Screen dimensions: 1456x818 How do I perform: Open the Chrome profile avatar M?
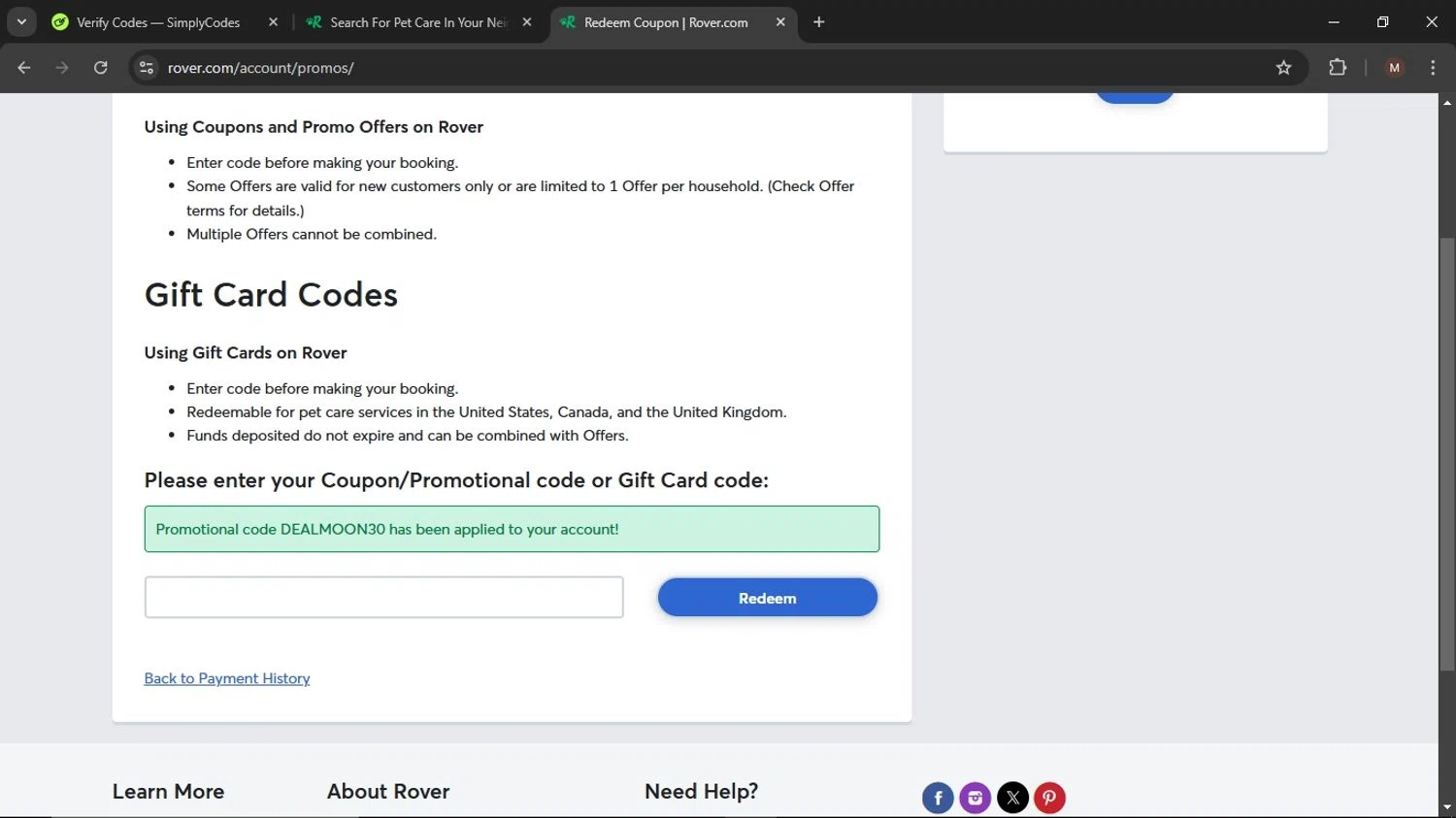click(x=1395, y=68)
